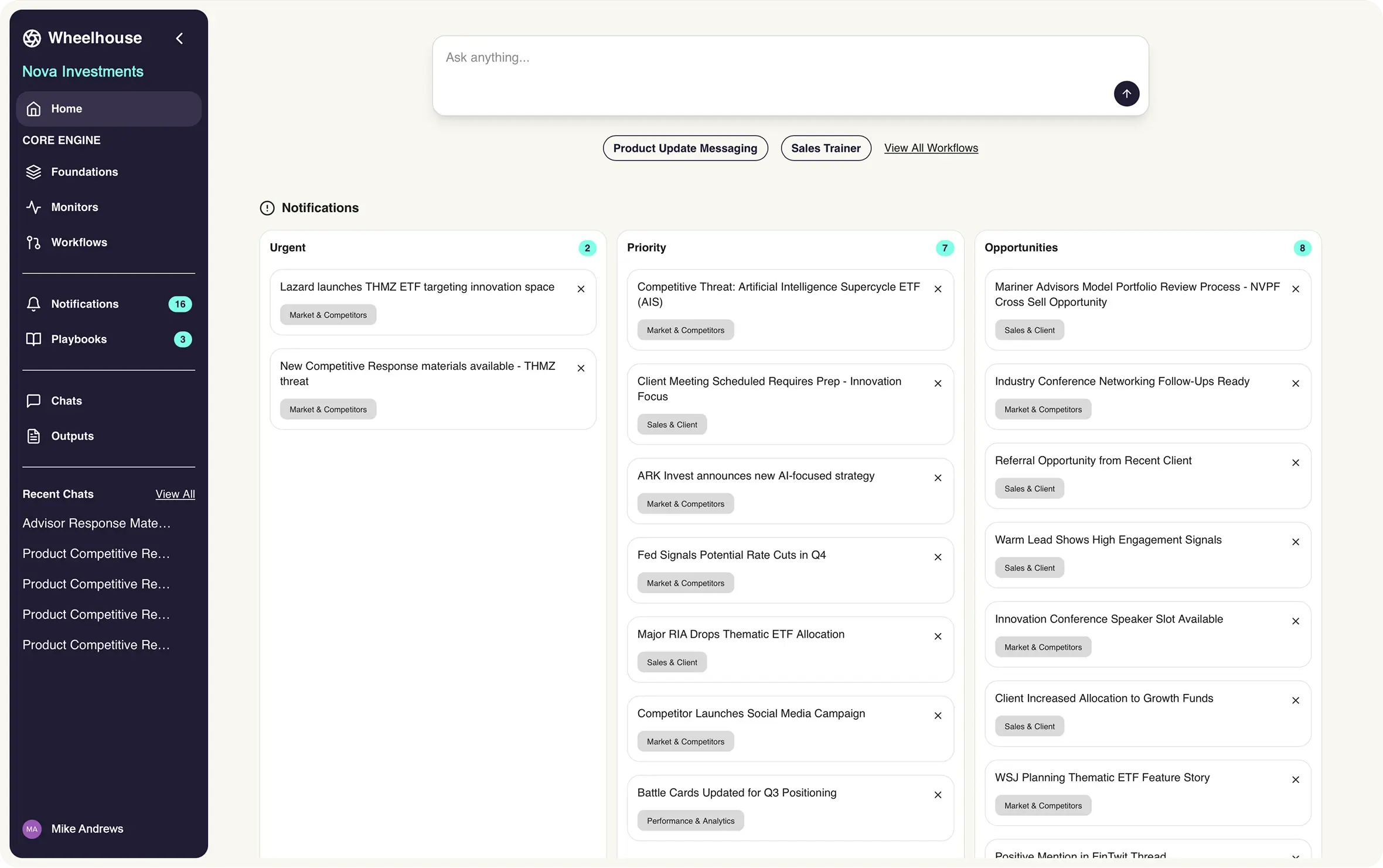This screenshot has width=1383, height=868.
Task: Open the Mike Andrews profile avatar
Action: tap(32, 829)
